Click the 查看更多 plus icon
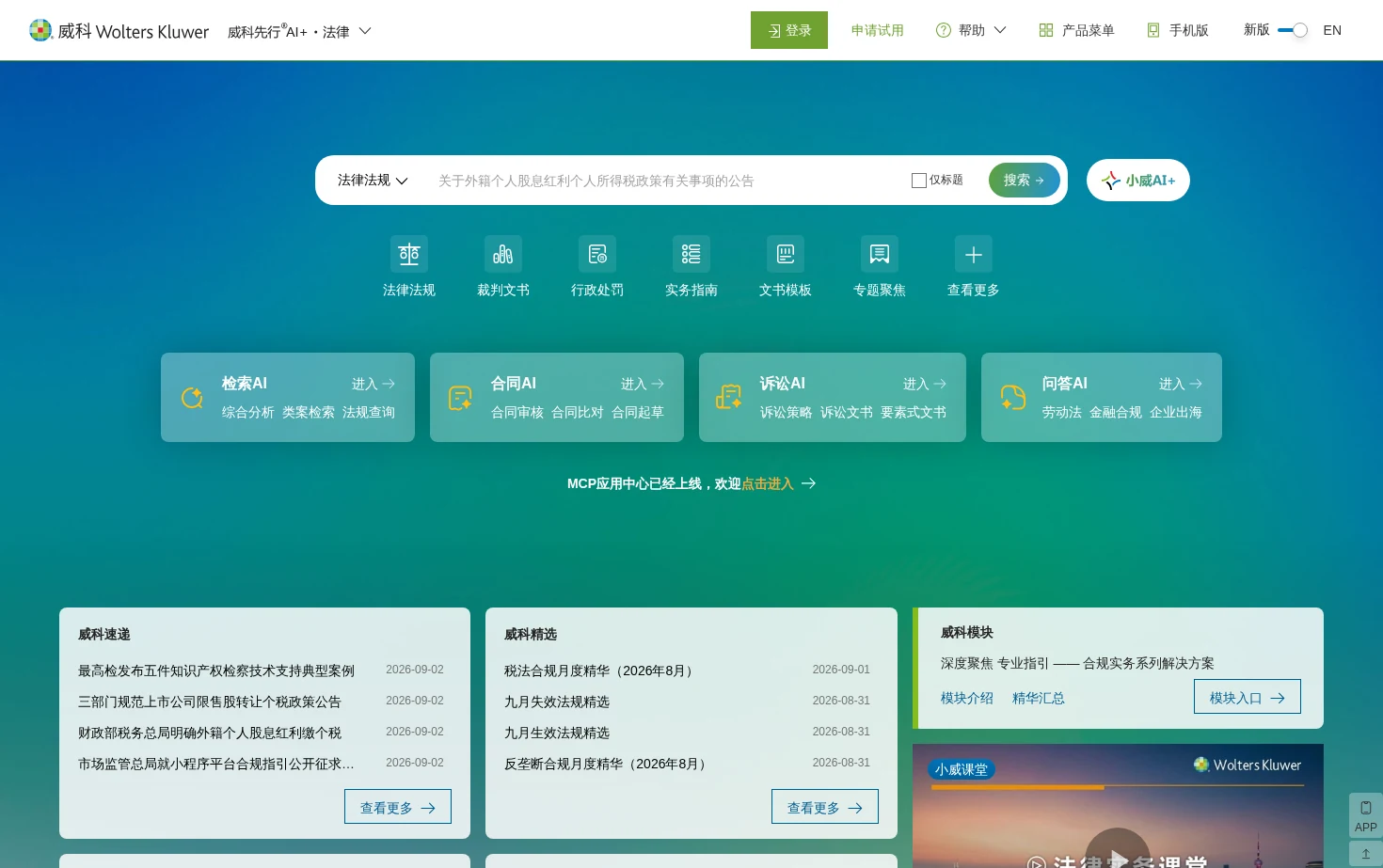The width and height of the screenshot is (1383, 868). pos(974,254)
